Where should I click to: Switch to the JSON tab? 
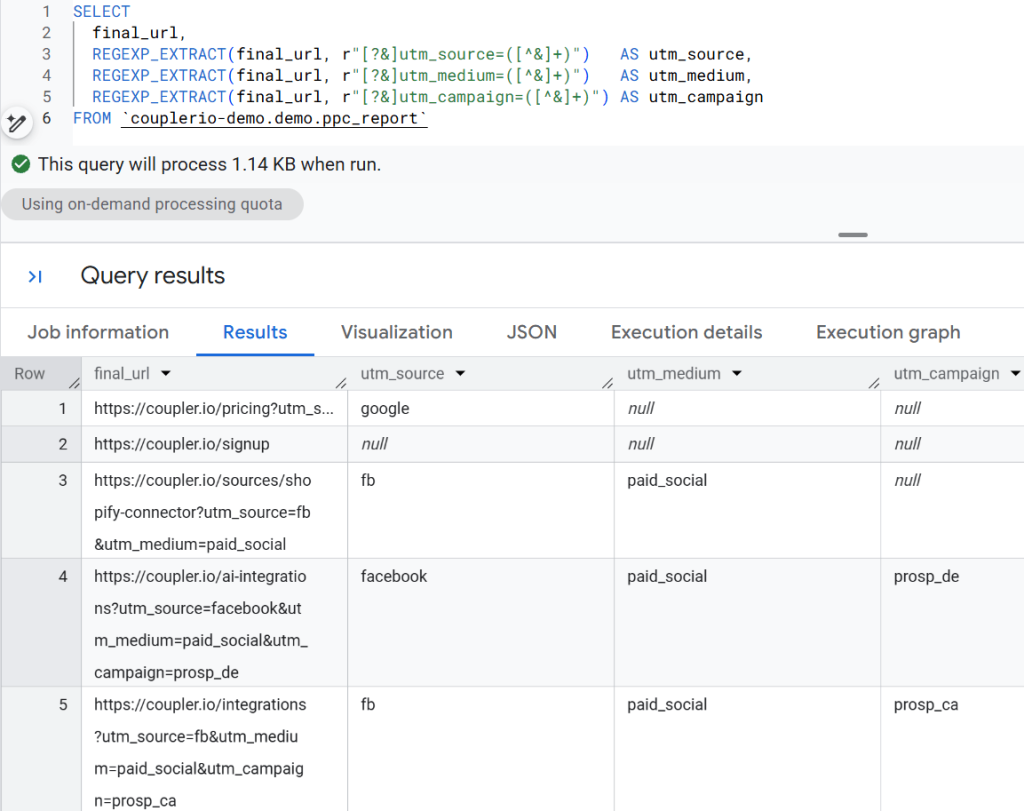532,332
